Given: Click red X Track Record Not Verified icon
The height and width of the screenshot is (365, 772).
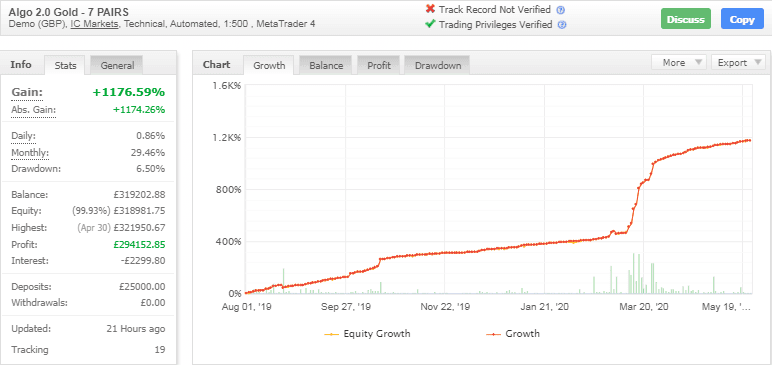Looking at the screenshot, I should point(430,9).
